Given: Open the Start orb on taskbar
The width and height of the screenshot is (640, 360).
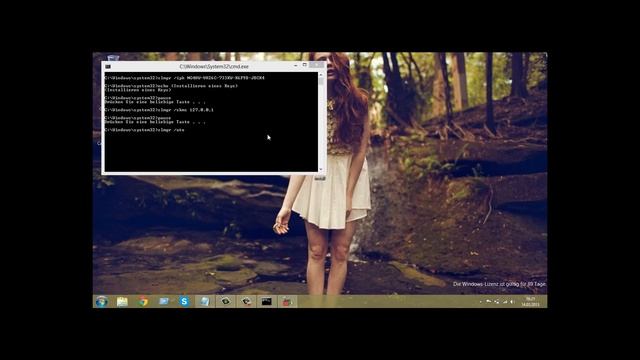Looking at the screenshot, I should [x=102, y=301].
